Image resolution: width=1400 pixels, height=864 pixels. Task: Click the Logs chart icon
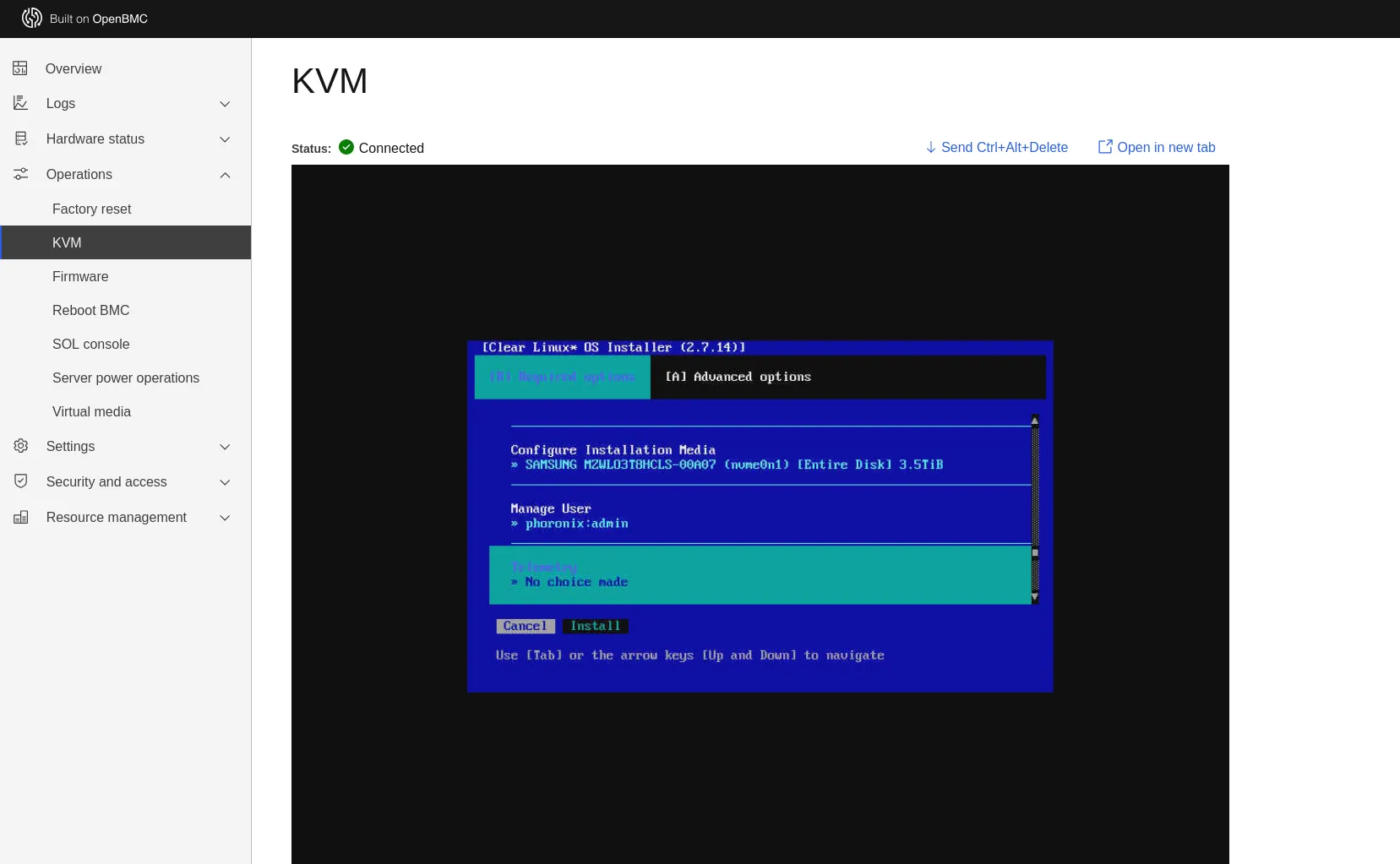tap(20, 103)
